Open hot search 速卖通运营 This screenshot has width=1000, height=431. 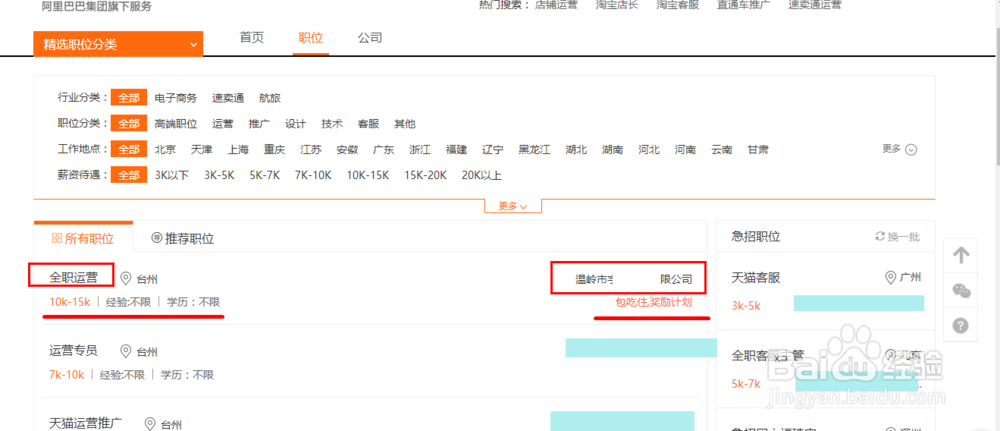point(814,4)
